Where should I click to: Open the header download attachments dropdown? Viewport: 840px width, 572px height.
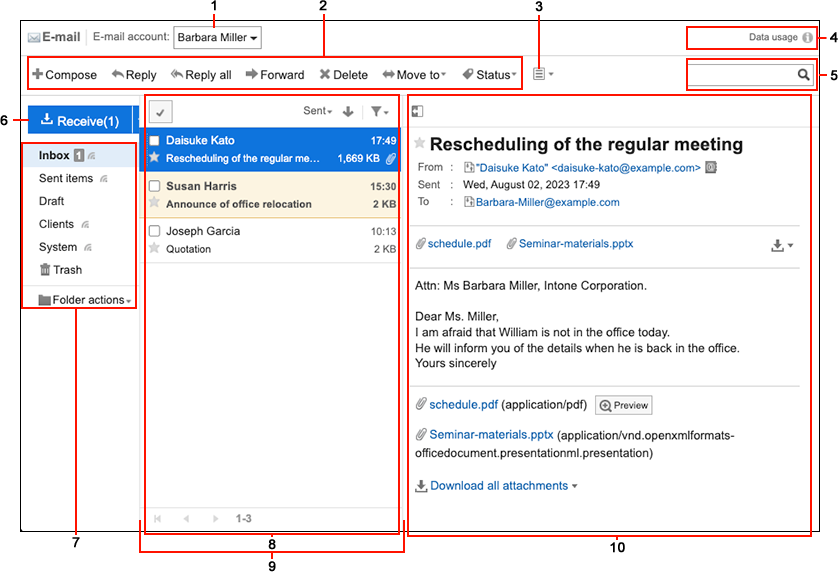pyautogui.click(x=782, y=245)
